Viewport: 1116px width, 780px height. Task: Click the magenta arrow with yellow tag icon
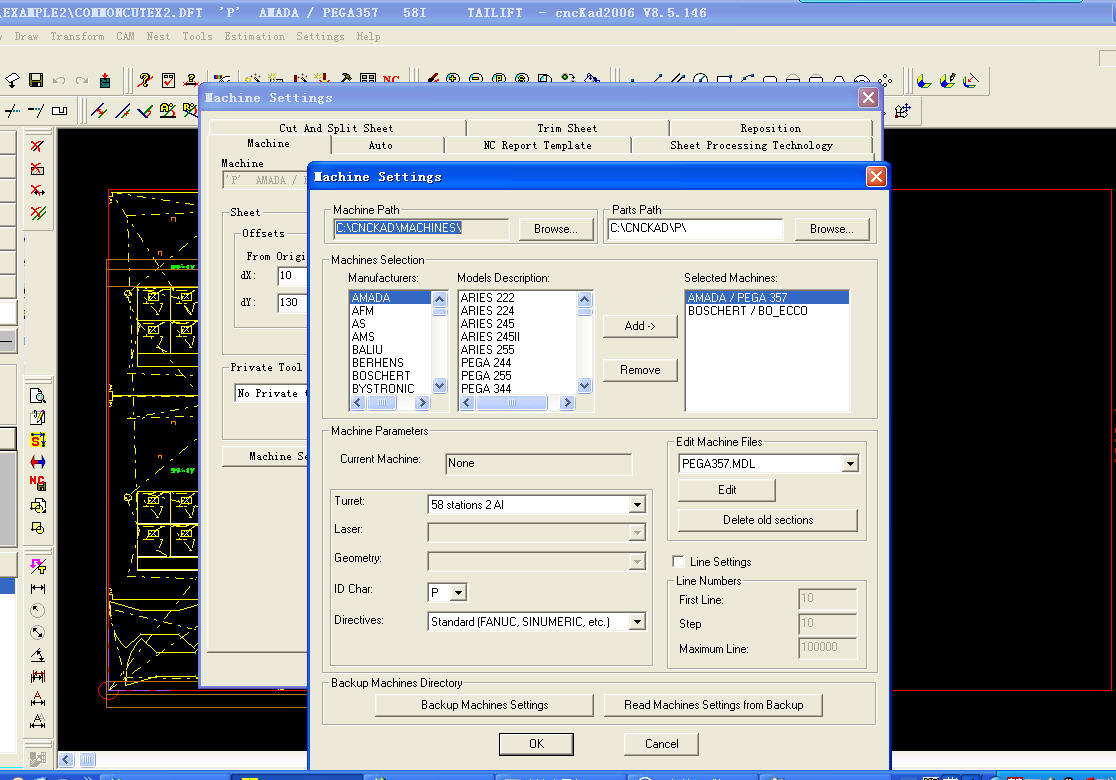coord(38,566)
